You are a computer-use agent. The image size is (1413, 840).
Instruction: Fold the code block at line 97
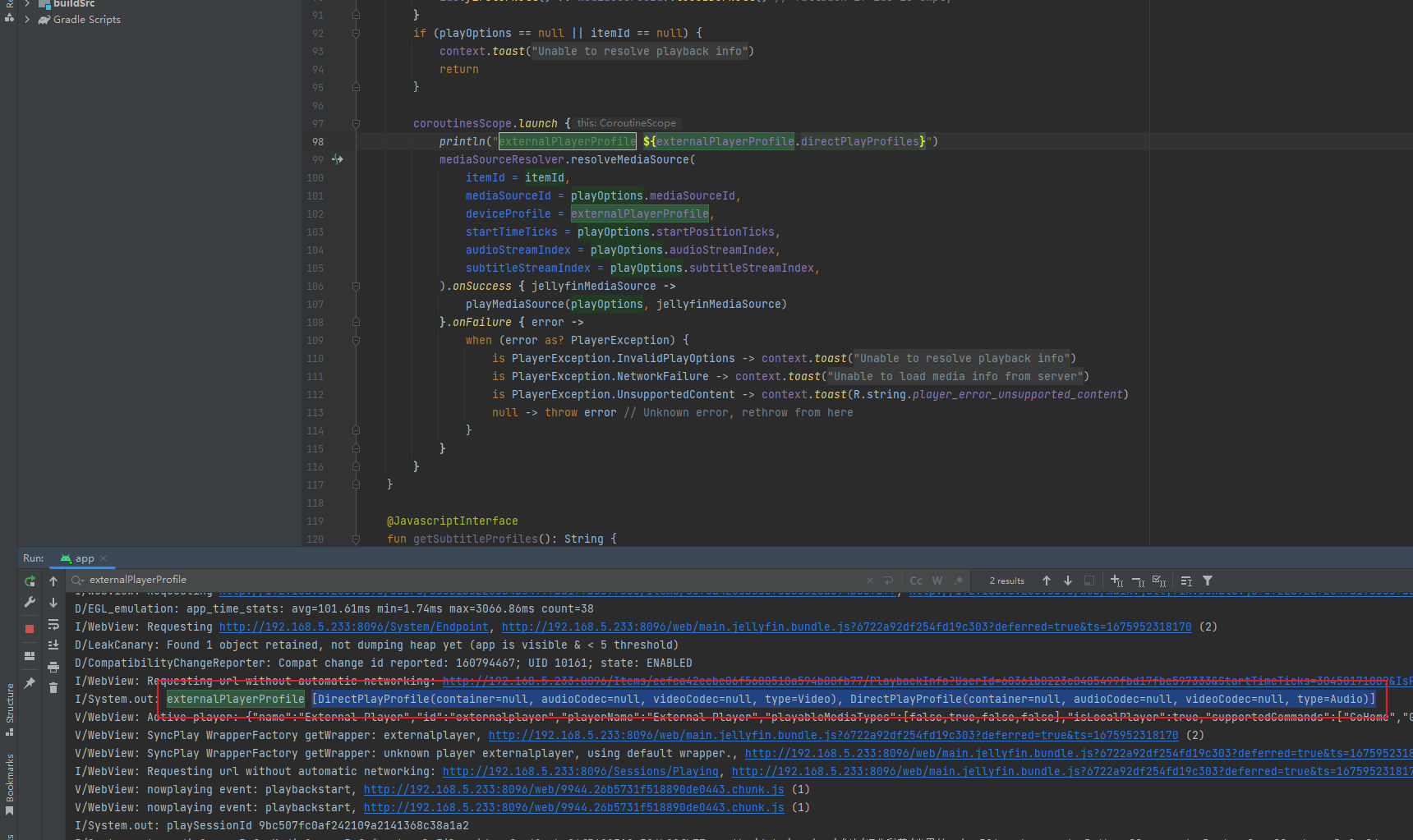356,124
